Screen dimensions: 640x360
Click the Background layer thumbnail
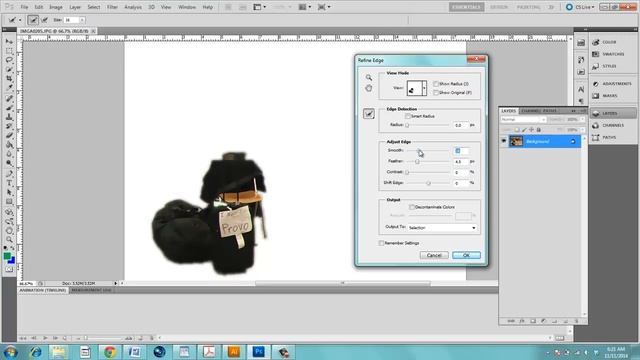tap(516, 141)
